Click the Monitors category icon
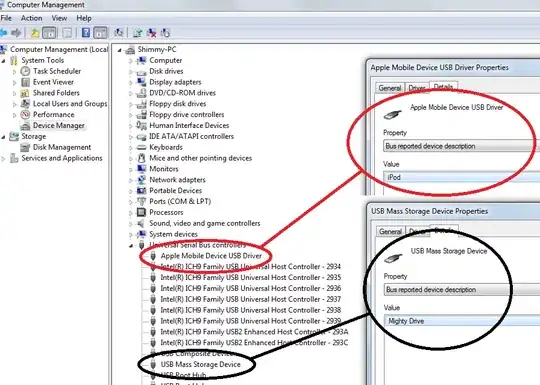 click(x=141, y=169)
